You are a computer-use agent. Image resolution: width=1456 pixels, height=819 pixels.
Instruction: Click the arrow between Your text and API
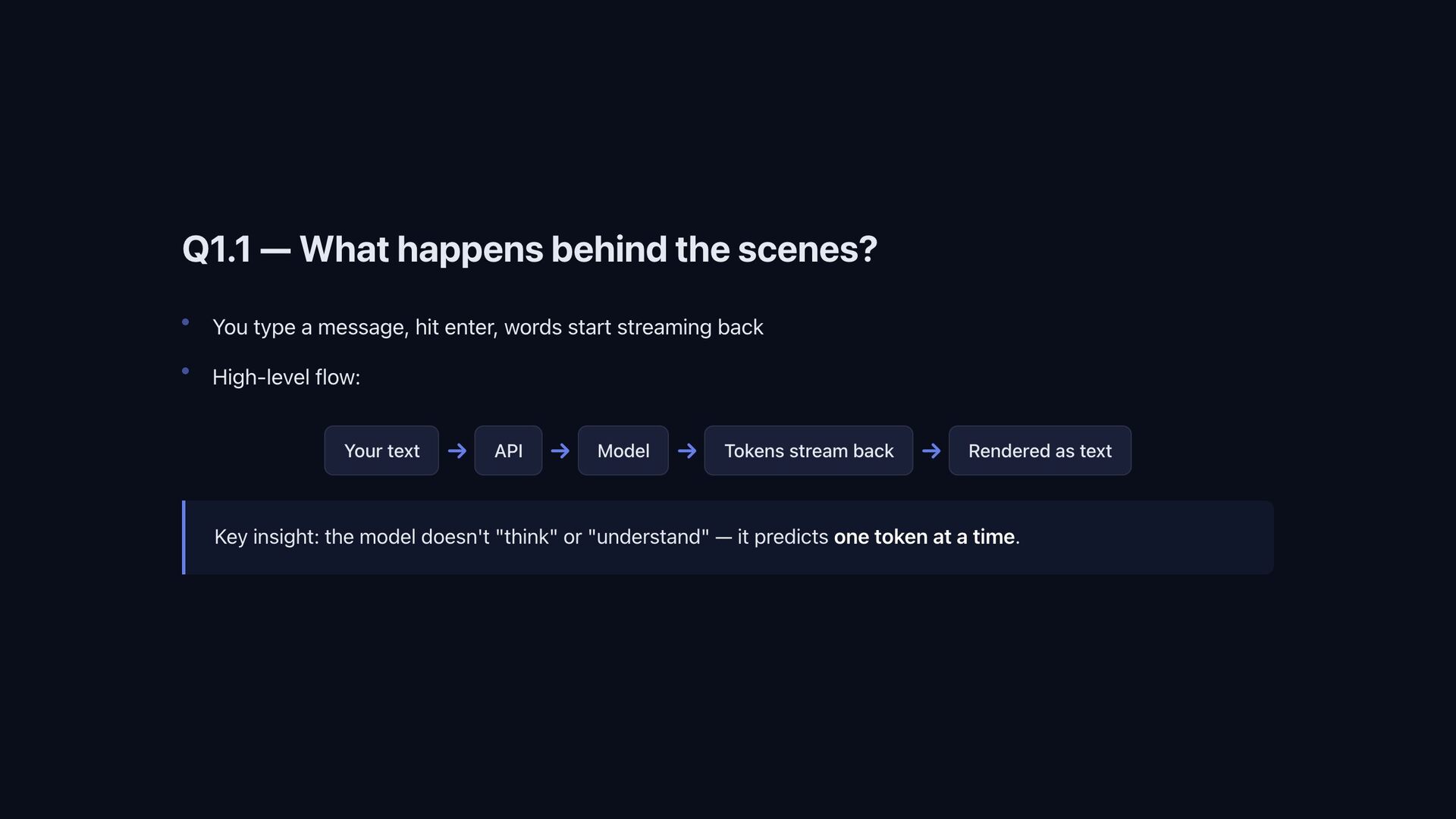coord(457,451)
